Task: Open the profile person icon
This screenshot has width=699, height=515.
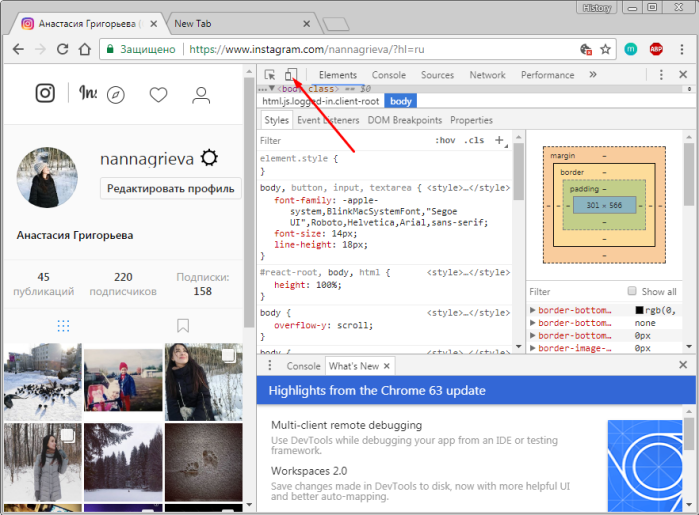Action: coord(201,95)
